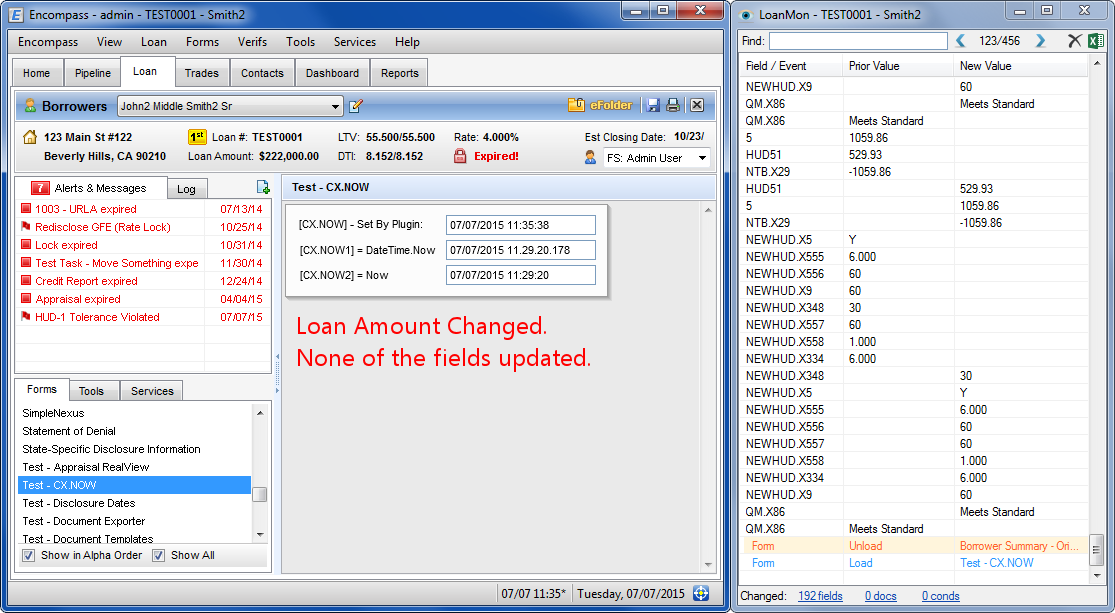Click the Field / Event column header
Image resolution: width=1115 pixels, height=613 pixels.
(791, 65)
